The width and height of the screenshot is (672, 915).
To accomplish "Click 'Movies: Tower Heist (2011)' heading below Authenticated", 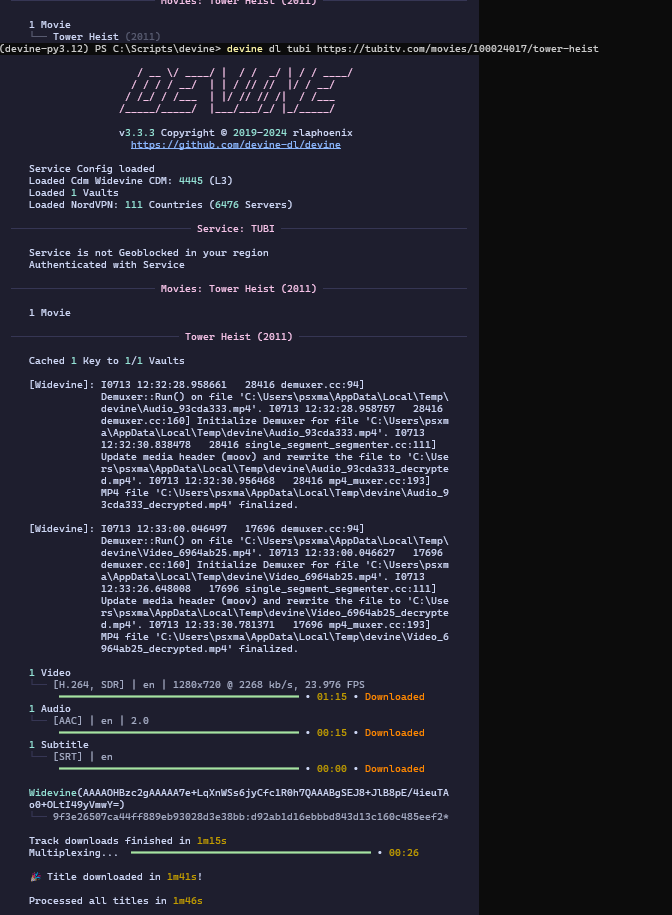I will pyautogui.click(x=239, y=289).
